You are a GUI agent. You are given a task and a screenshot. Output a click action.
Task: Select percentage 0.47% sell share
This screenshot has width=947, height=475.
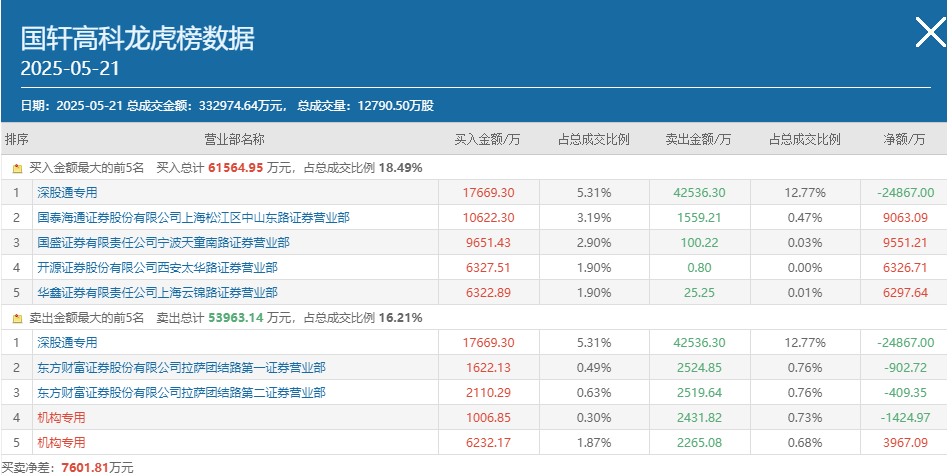point(805,218)
